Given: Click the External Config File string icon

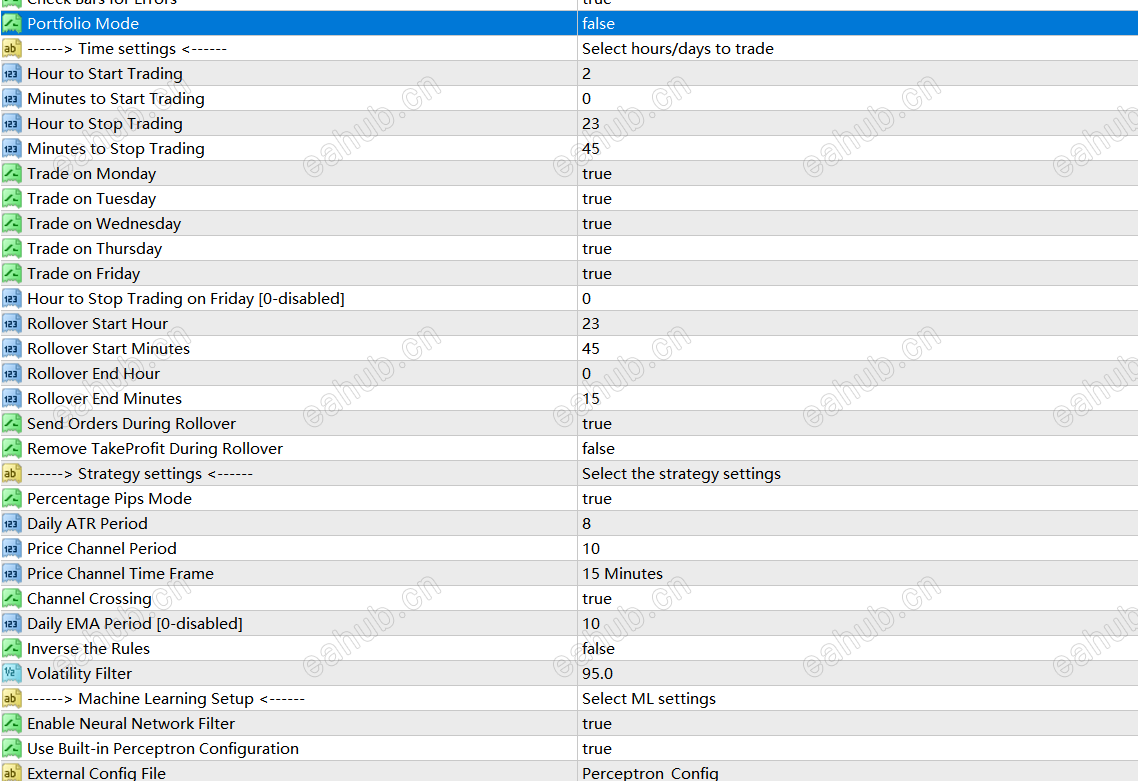Looking at the screenshot, I should (12, 772).
